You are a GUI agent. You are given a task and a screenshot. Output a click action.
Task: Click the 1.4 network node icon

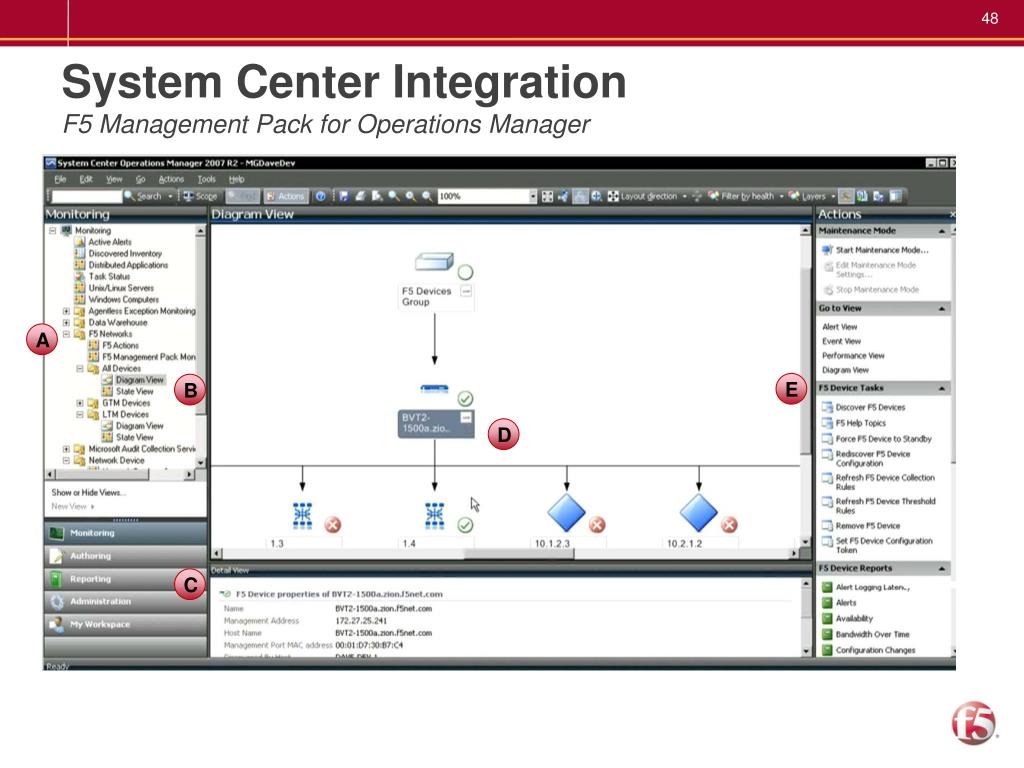coord(434,515)
